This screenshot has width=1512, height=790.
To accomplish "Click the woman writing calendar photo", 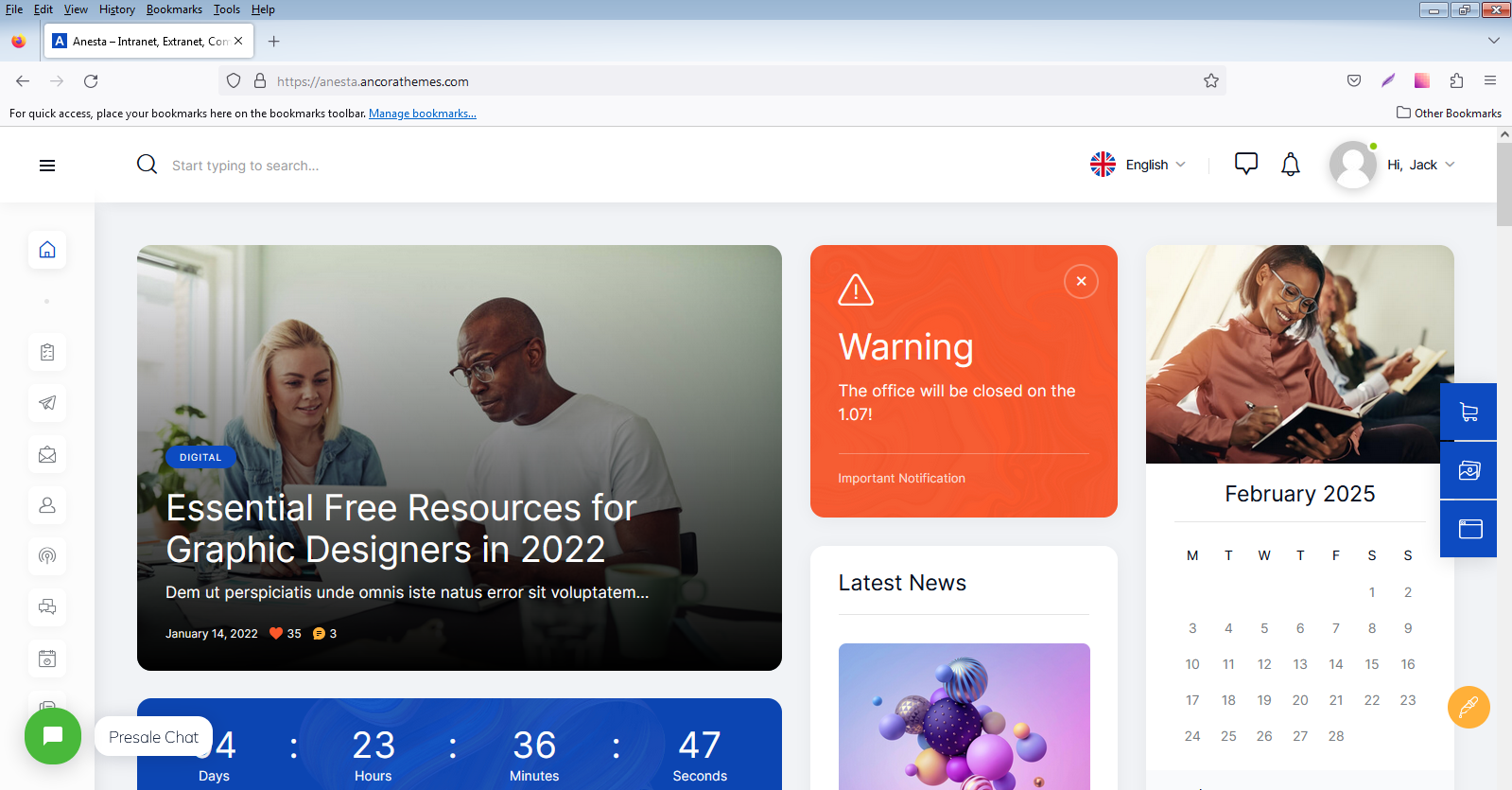I will pyautogui.click(x=1299, y=354).
